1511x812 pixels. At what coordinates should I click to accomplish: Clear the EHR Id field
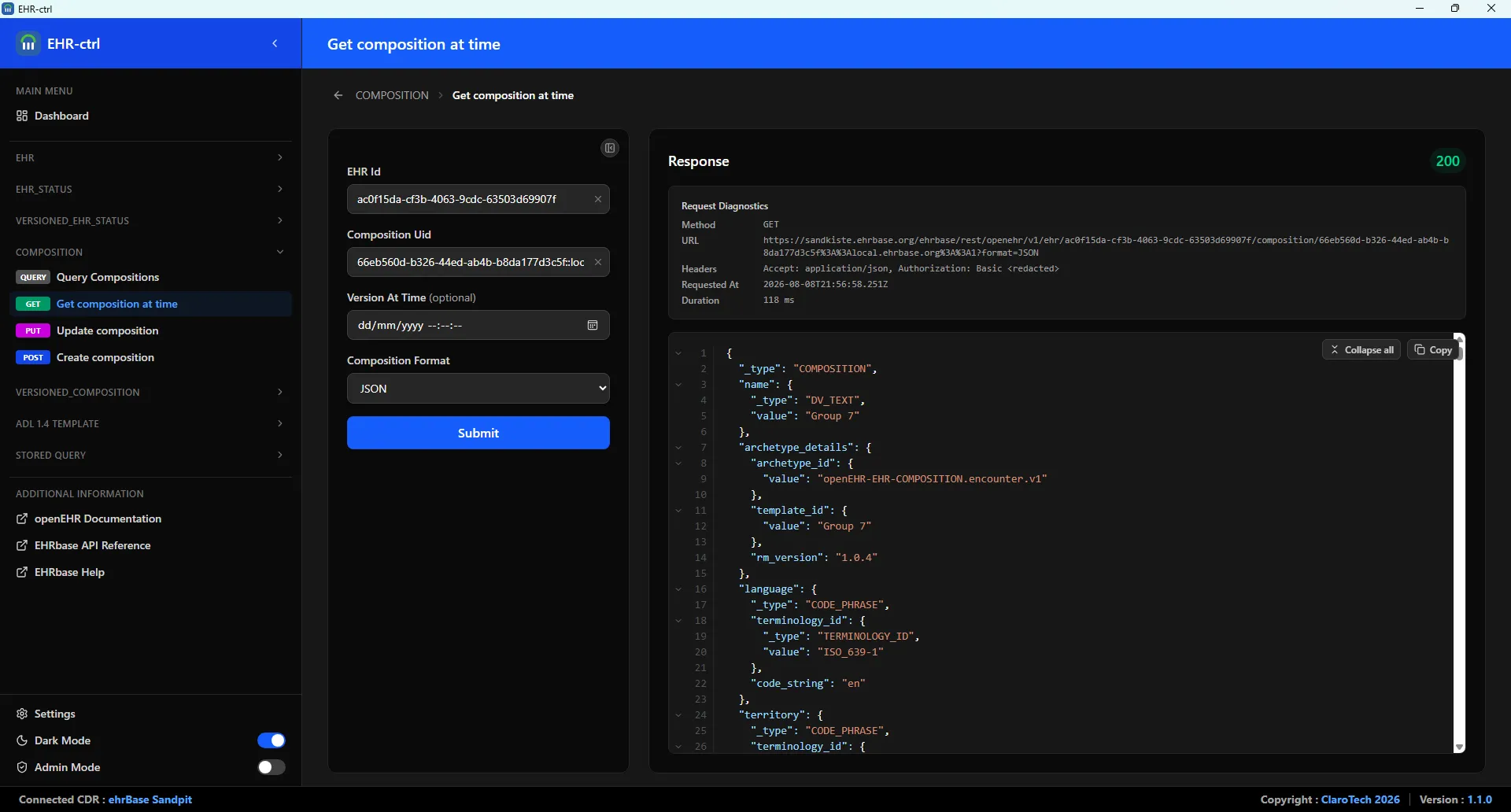tap(598, 199)
